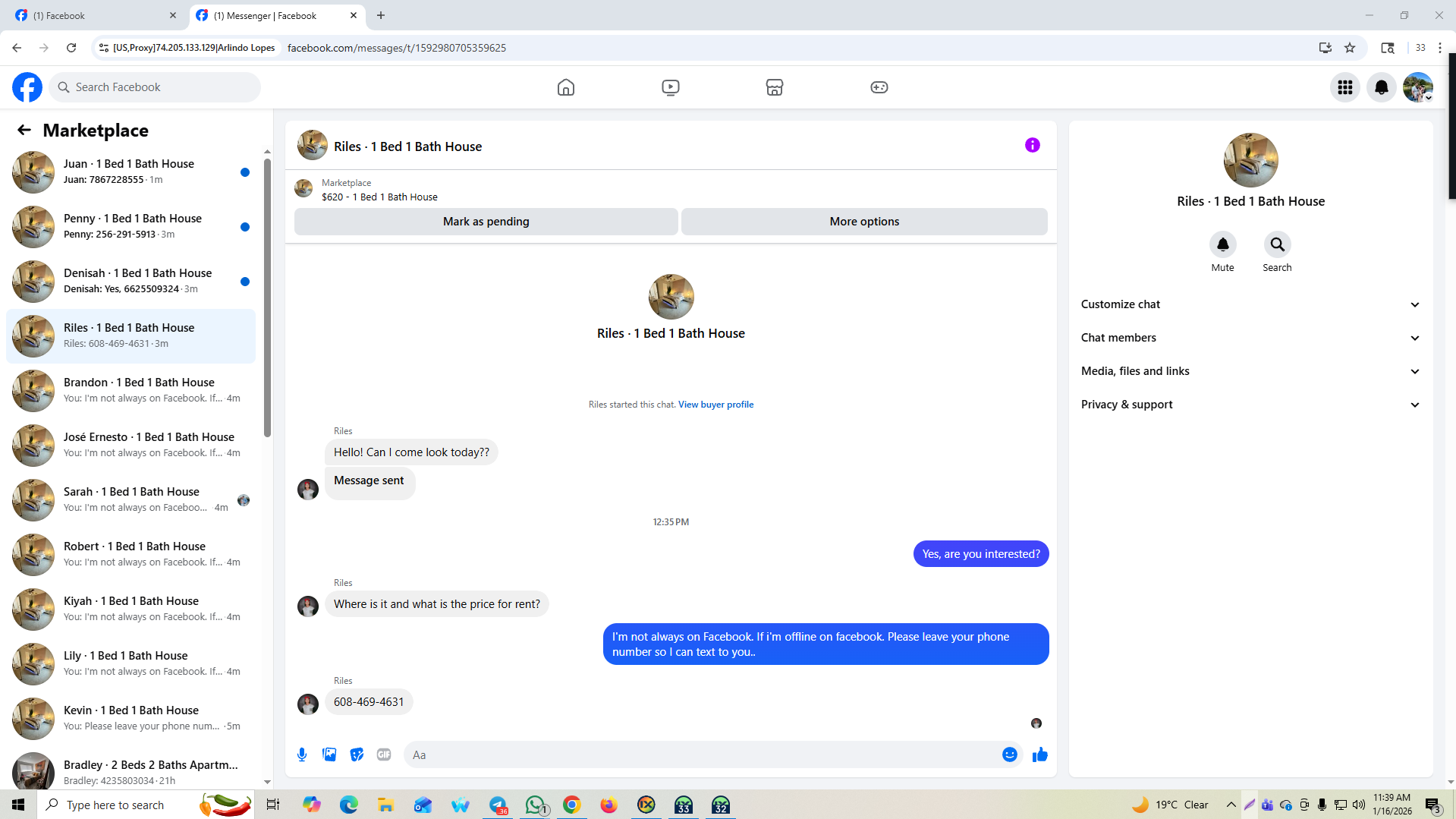Screen dimensions: 1456x819
Task: Open the View buyer profile link
Action: tap(715, 405)
